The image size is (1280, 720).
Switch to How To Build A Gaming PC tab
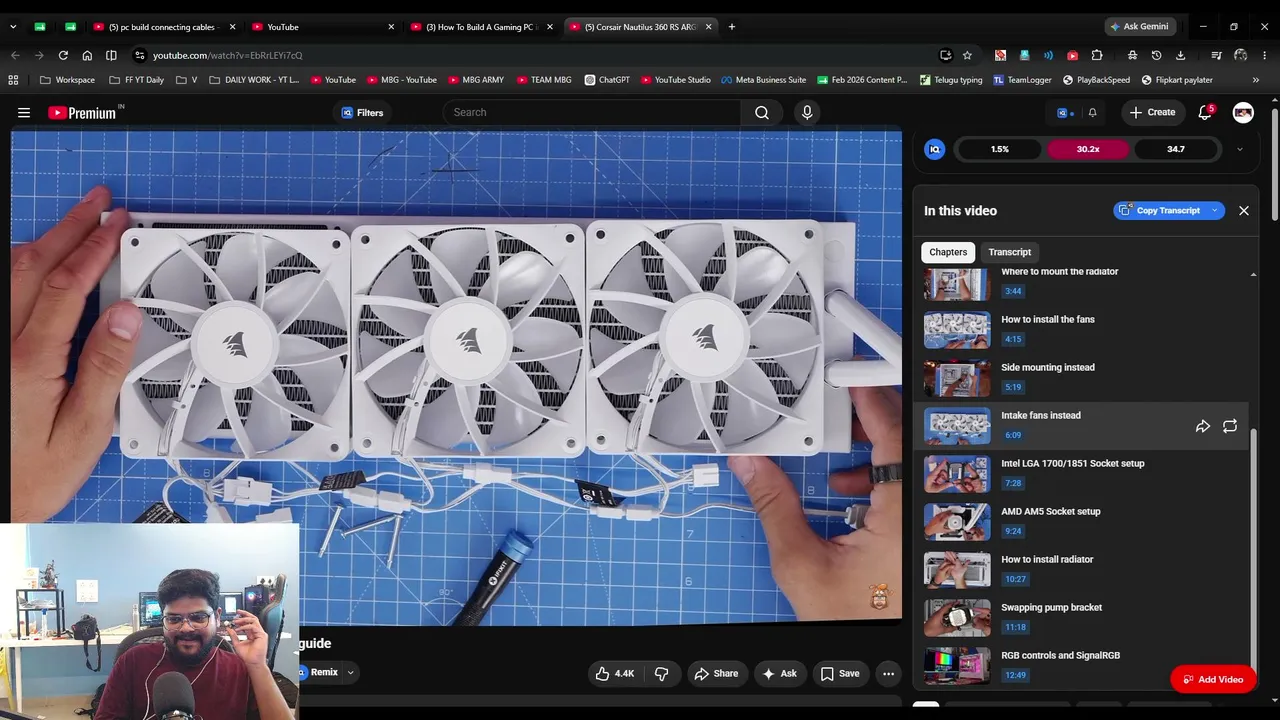pyautogui.click(x=481, y=27)
